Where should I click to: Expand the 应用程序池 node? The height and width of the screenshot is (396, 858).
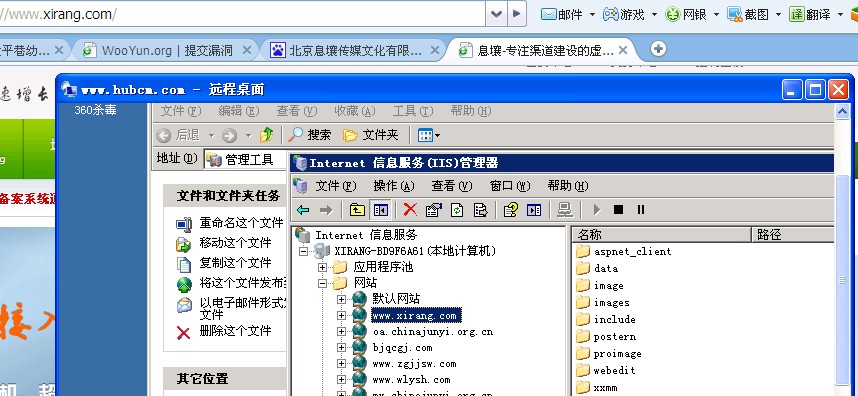click(x=323, y=267)
